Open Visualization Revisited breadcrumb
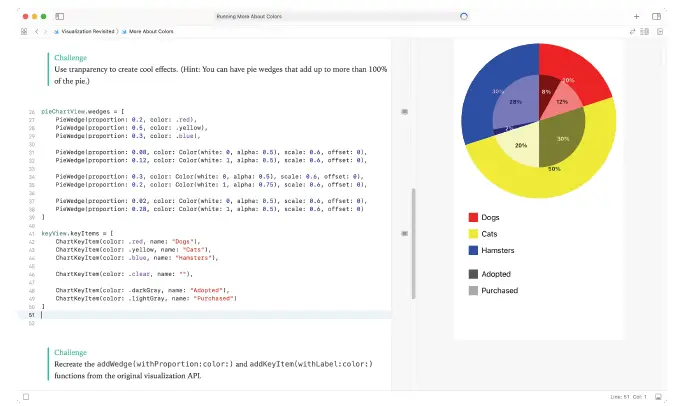Viewport: 675px width, 406px height. pos(88,31)
